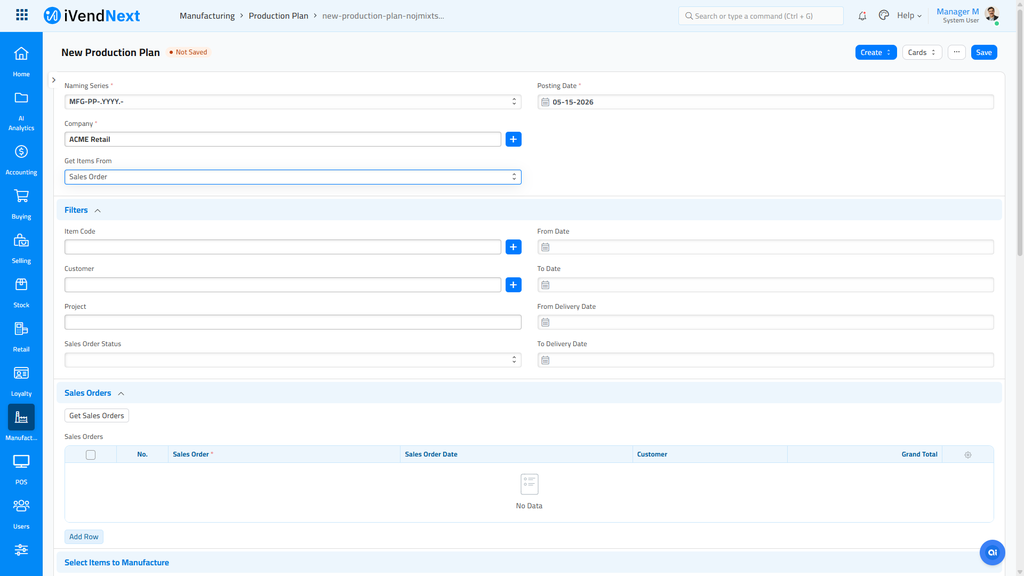Click the Project input field
The height and width of the screenshot is (576, 1024).
[293, 322]
